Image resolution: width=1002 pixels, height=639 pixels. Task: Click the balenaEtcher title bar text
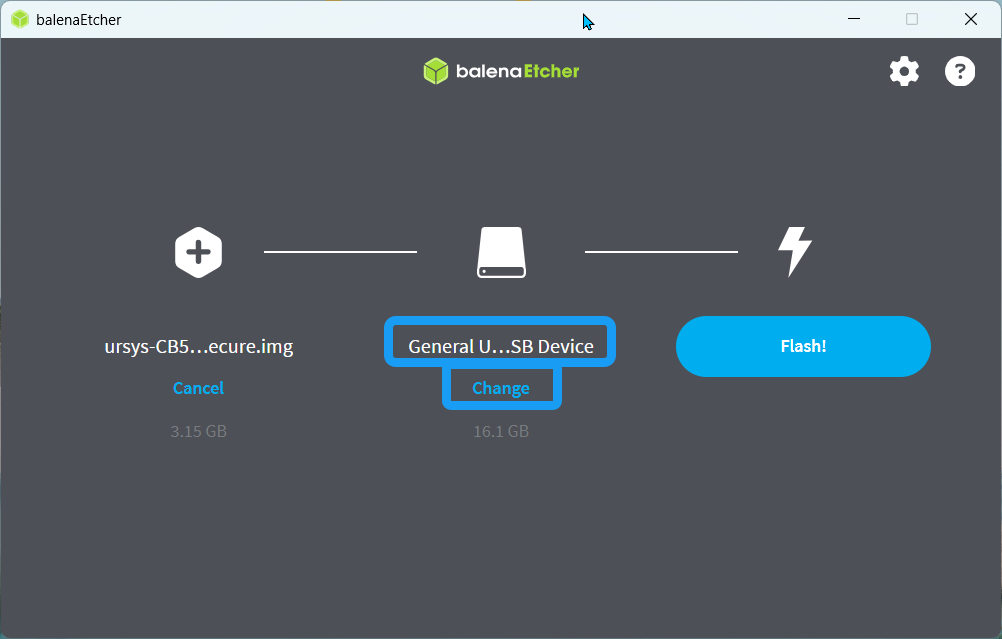point(78,20)
